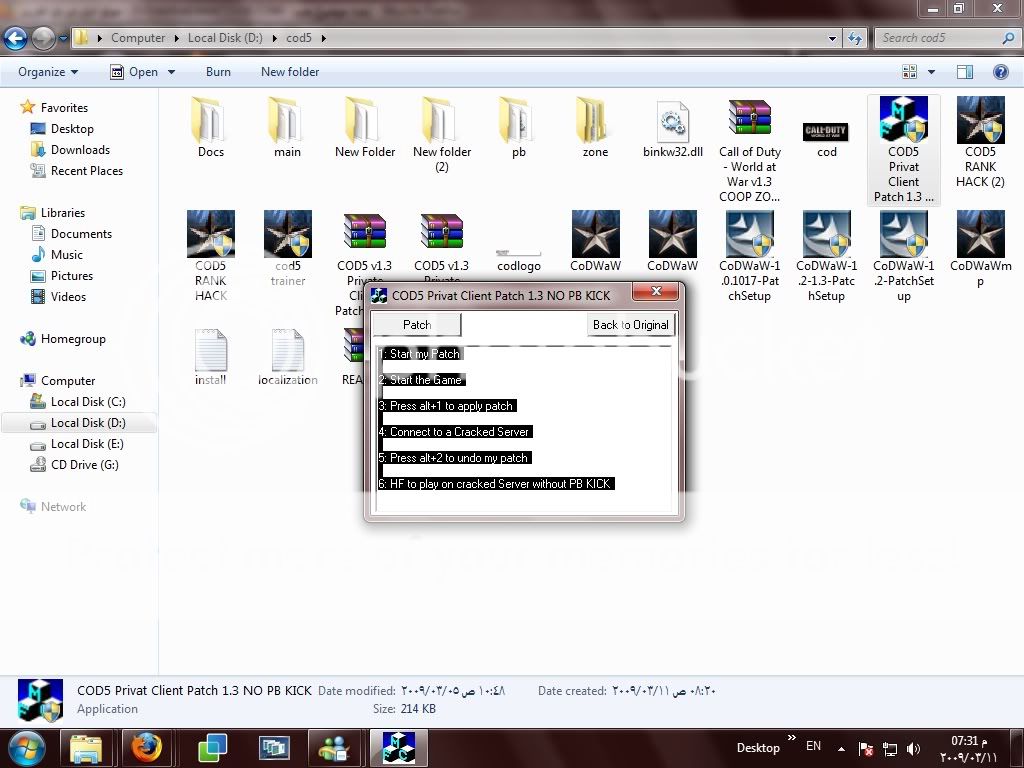Viewport: 1024px width, 768px height.
Task: Expand the Computer breadcrumb arrow
Action: pos(177,38)
